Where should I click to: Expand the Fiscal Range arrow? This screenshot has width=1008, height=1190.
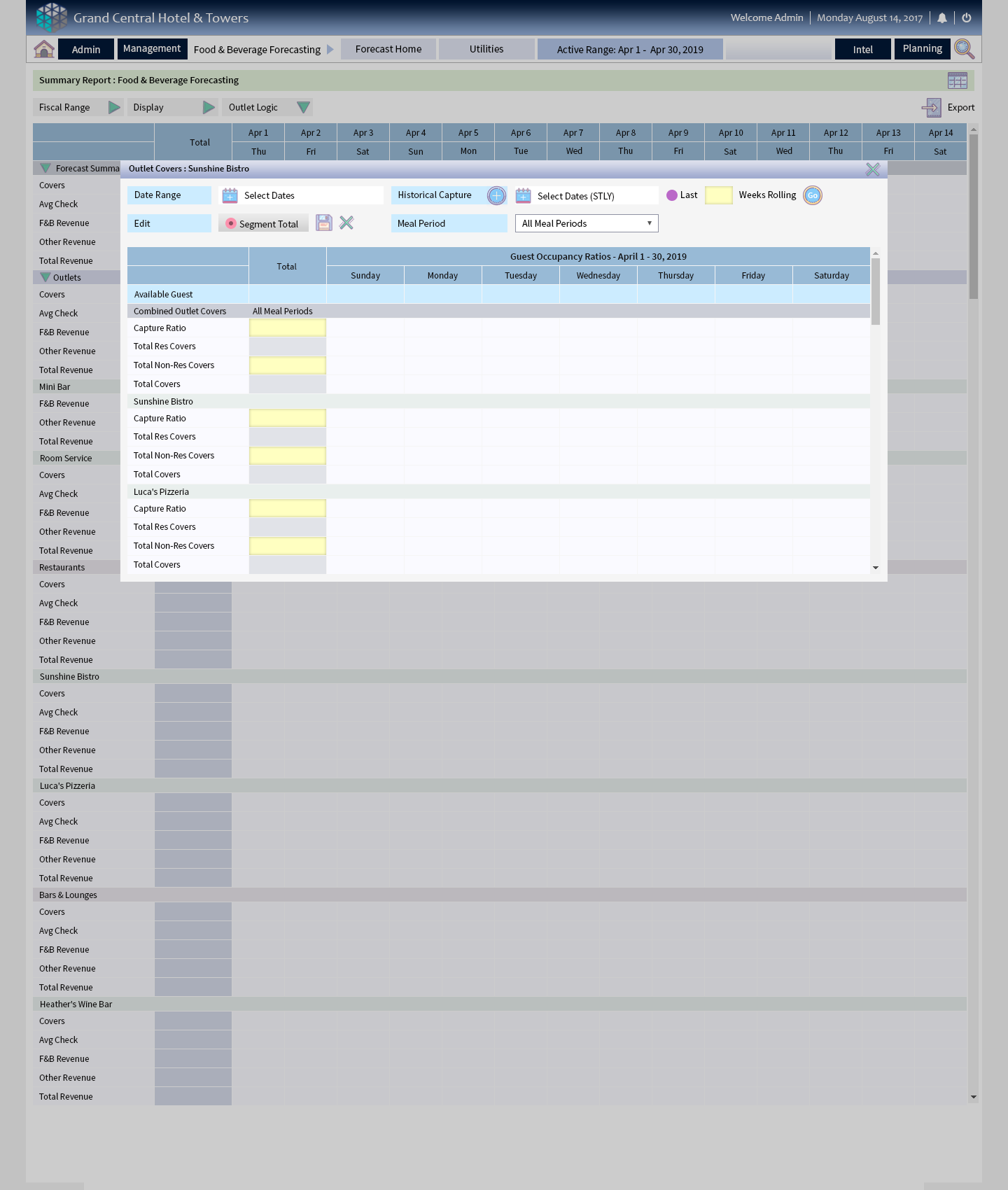click(114, 108)
